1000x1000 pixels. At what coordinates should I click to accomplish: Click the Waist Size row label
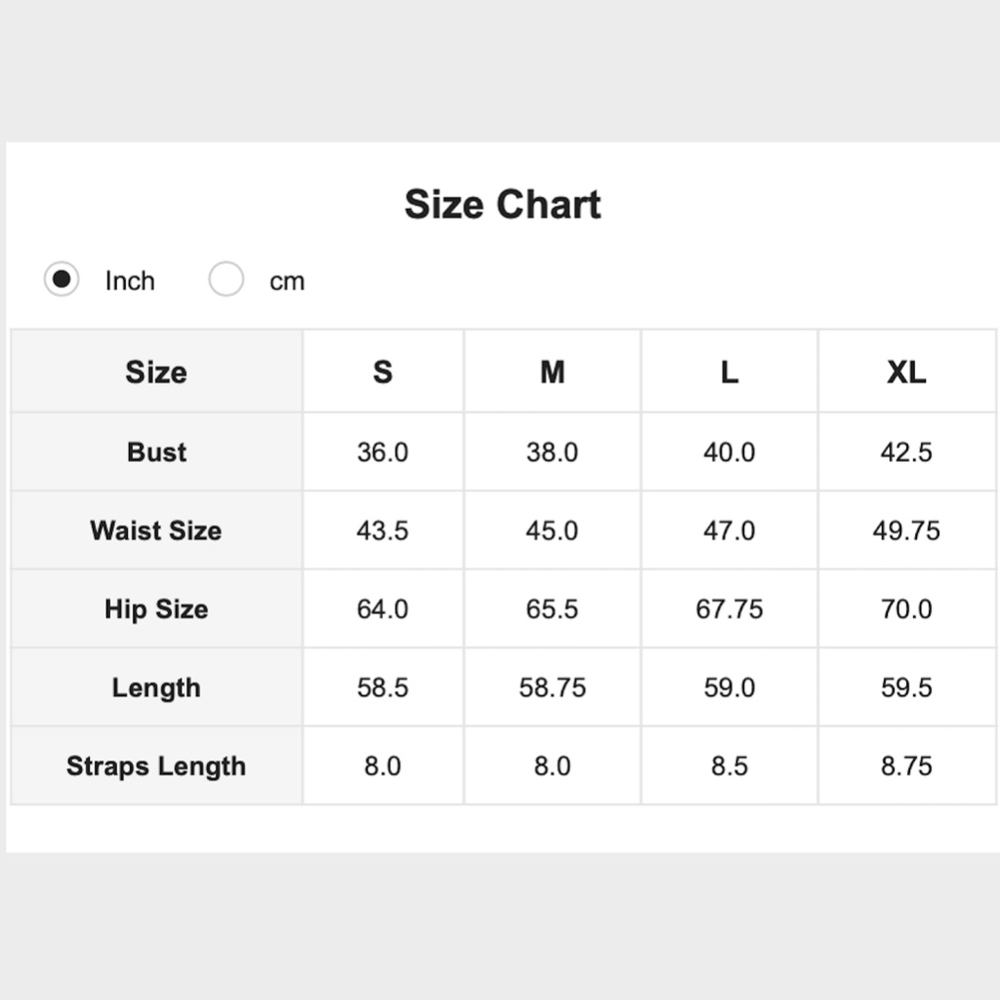pyautogui.click(x=156, y=530)
